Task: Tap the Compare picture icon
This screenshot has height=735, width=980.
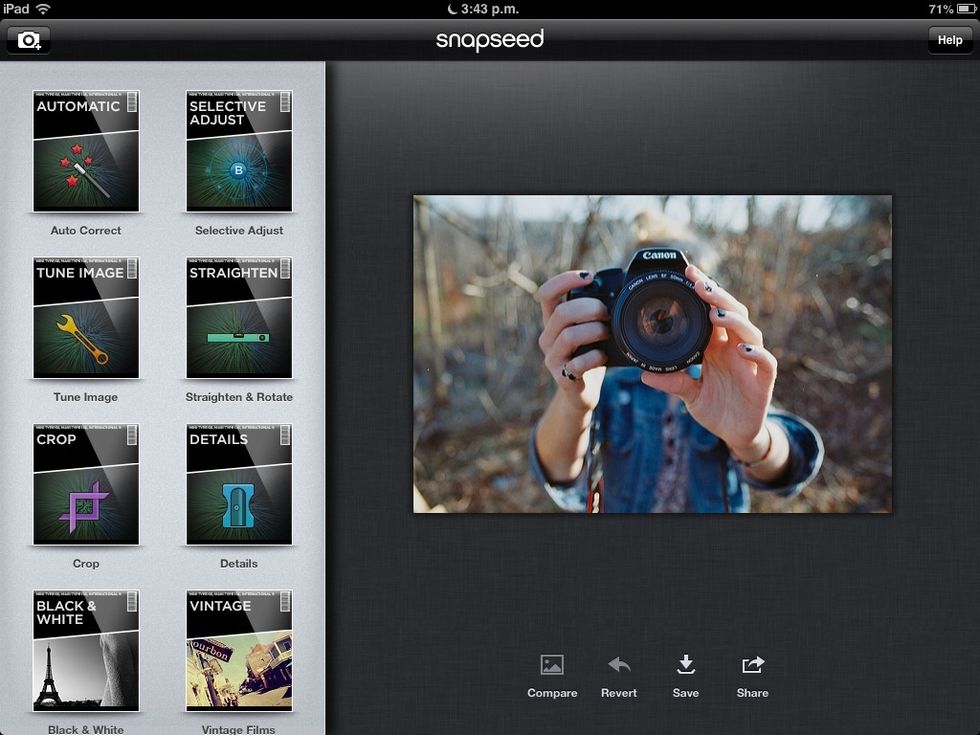Action: (x=552, y=664)
